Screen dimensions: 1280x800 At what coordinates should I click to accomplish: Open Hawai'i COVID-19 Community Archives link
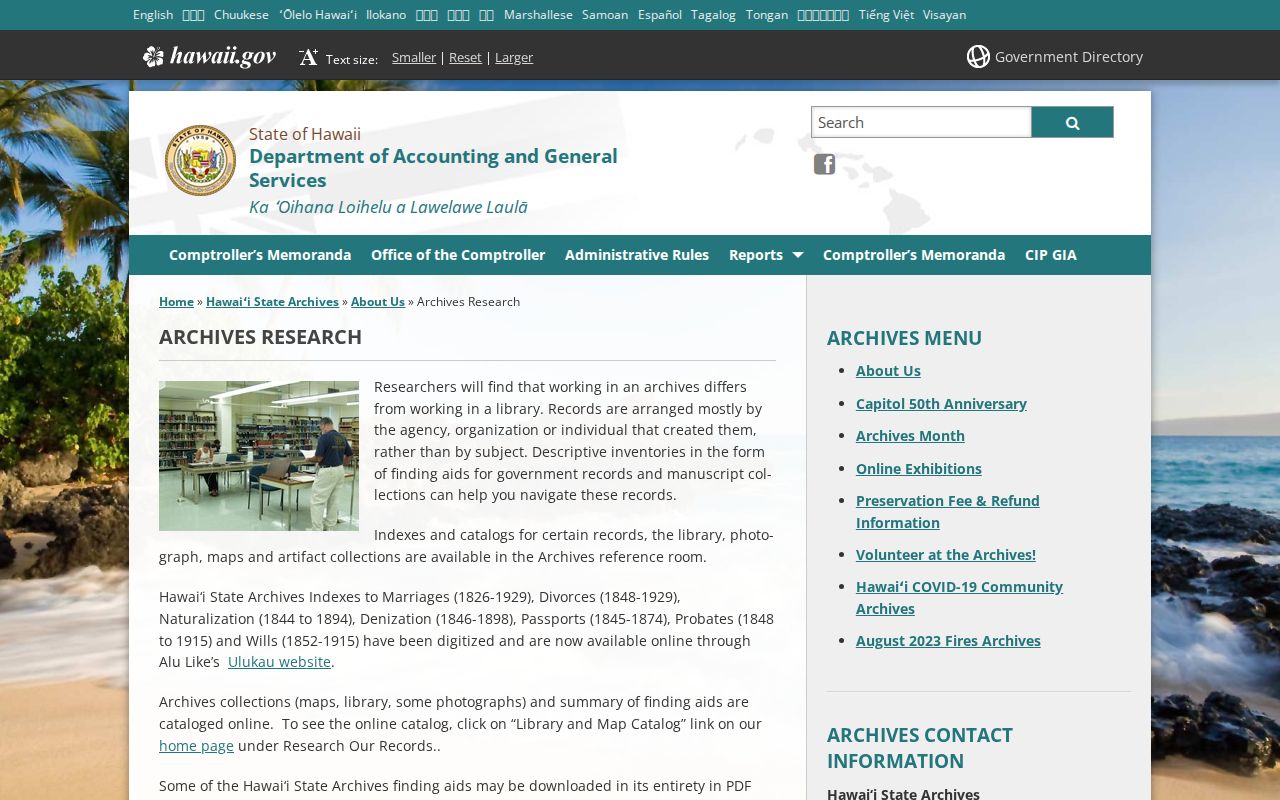[x=959, y=597]
